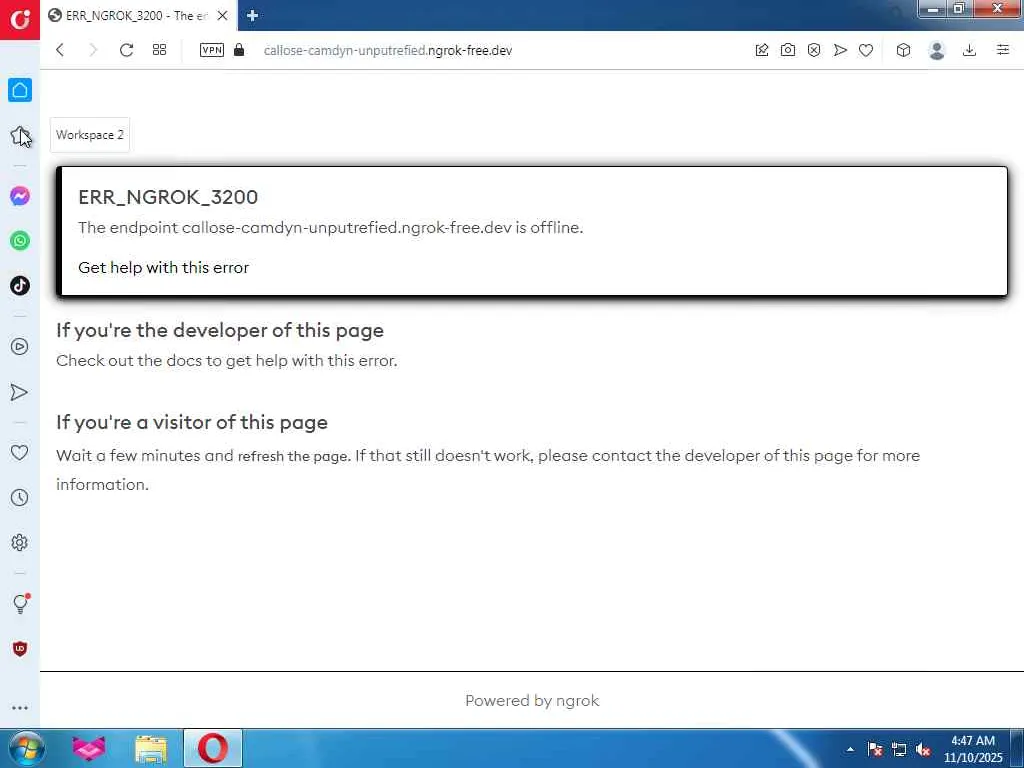Restore down the Opera window
Viewport: 1024px width, 768px height.
[x=959, y=9]
